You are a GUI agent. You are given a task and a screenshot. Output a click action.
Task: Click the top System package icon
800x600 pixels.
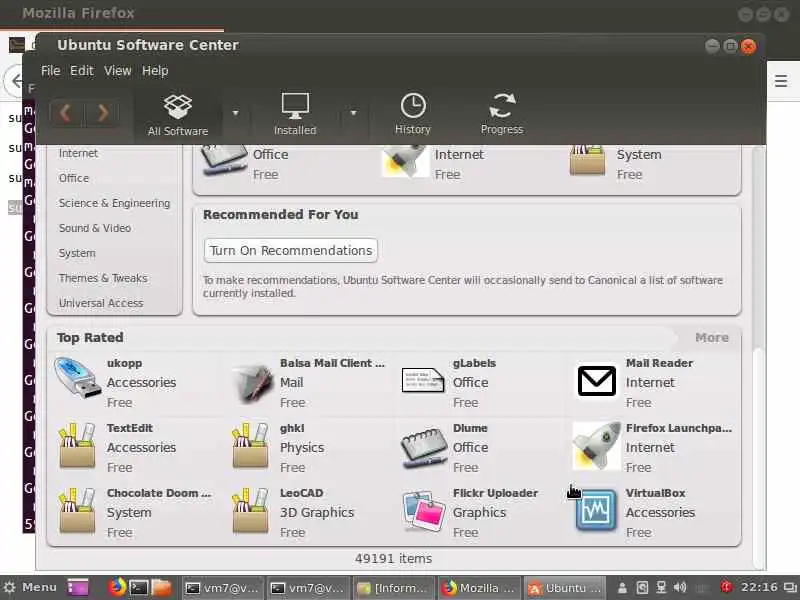[587, 161]
